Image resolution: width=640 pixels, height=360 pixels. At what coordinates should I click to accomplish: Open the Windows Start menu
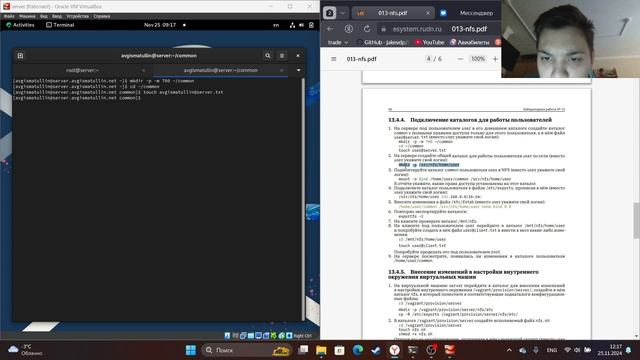(191, 350)
